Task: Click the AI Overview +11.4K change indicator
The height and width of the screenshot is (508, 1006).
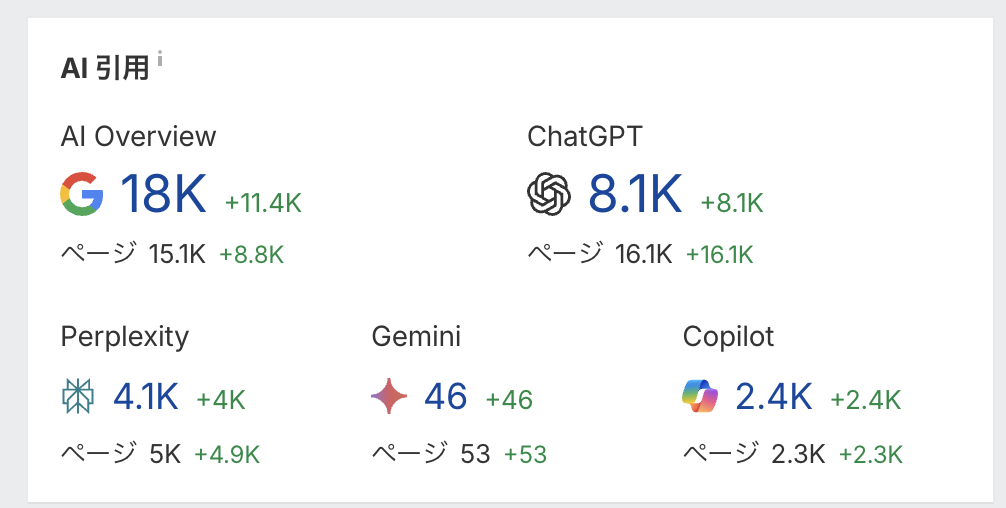Action: [263, 203]
